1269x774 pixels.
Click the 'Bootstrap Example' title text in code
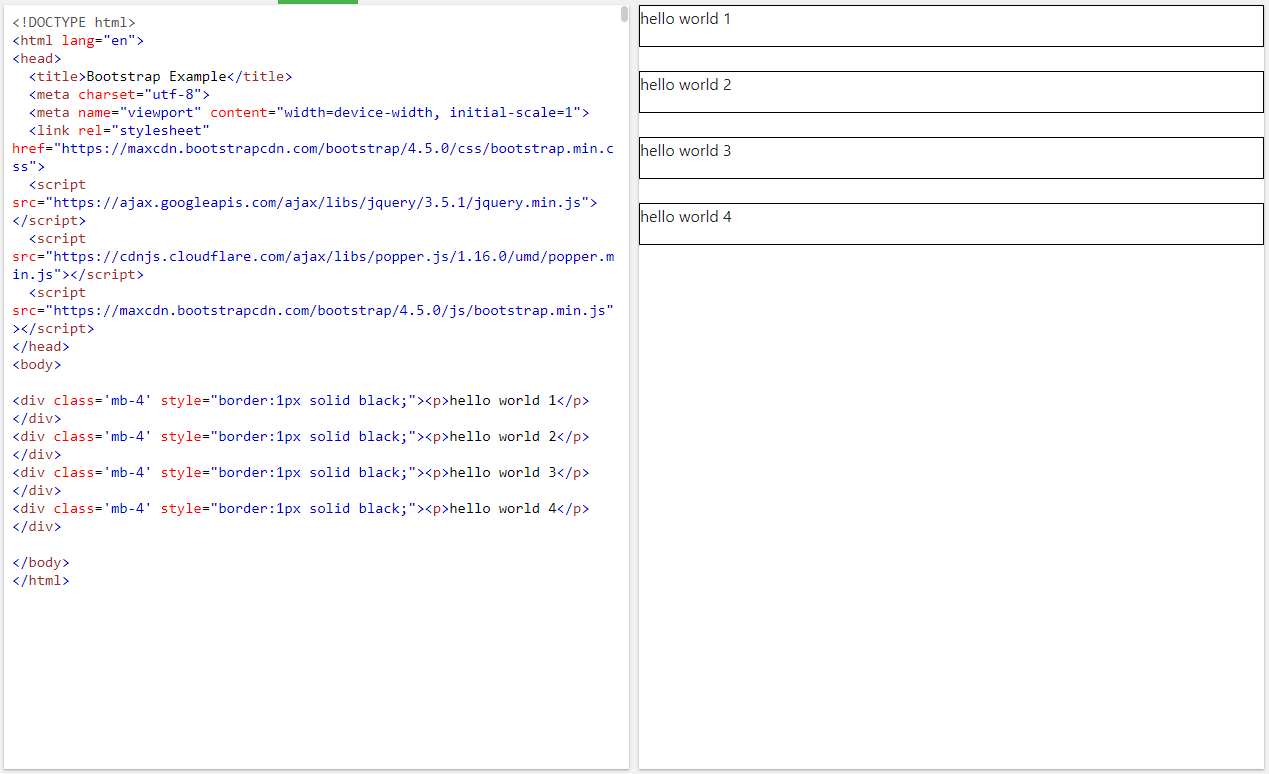[x=157, y=76]
